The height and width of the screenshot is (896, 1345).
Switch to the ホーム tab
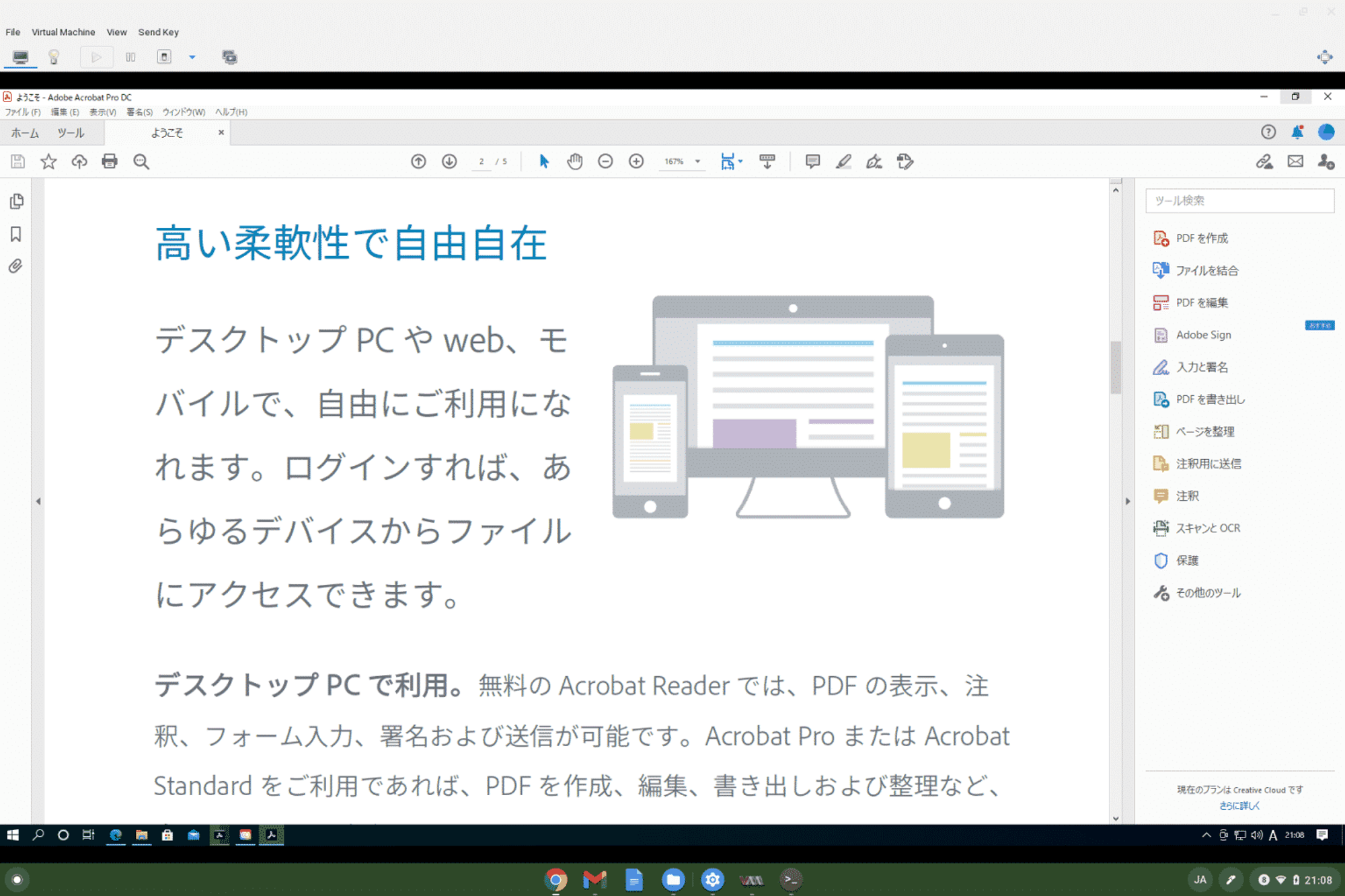(x=25, y=133)
